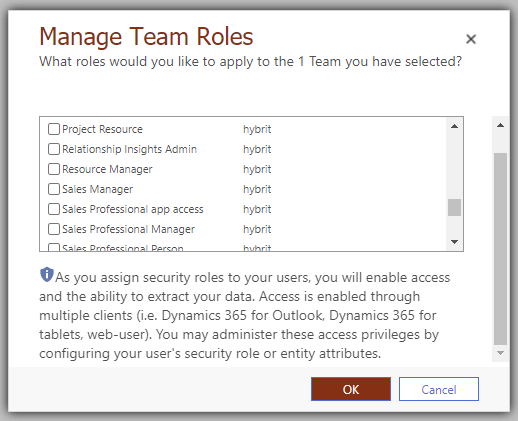Click 'hybrit' beside Project Resource

click(257, 129)
